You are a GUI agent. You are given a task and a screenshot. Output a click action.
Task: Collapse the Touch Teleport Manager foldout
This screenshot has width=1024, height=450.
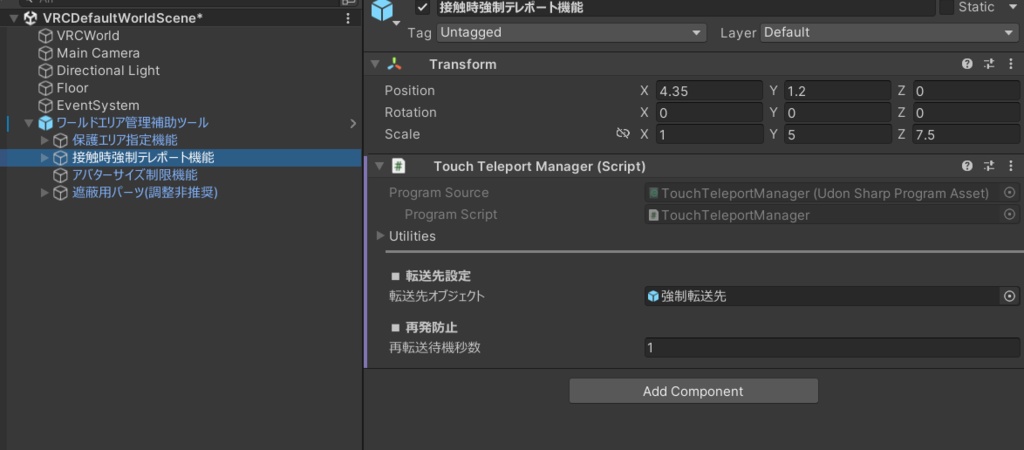point(379,166)
